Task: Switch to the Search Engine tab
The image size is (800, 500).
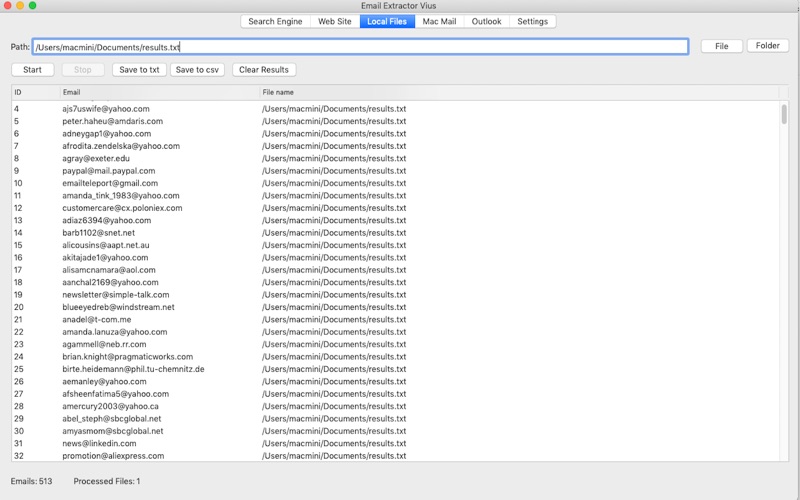Action: point(275,21)
